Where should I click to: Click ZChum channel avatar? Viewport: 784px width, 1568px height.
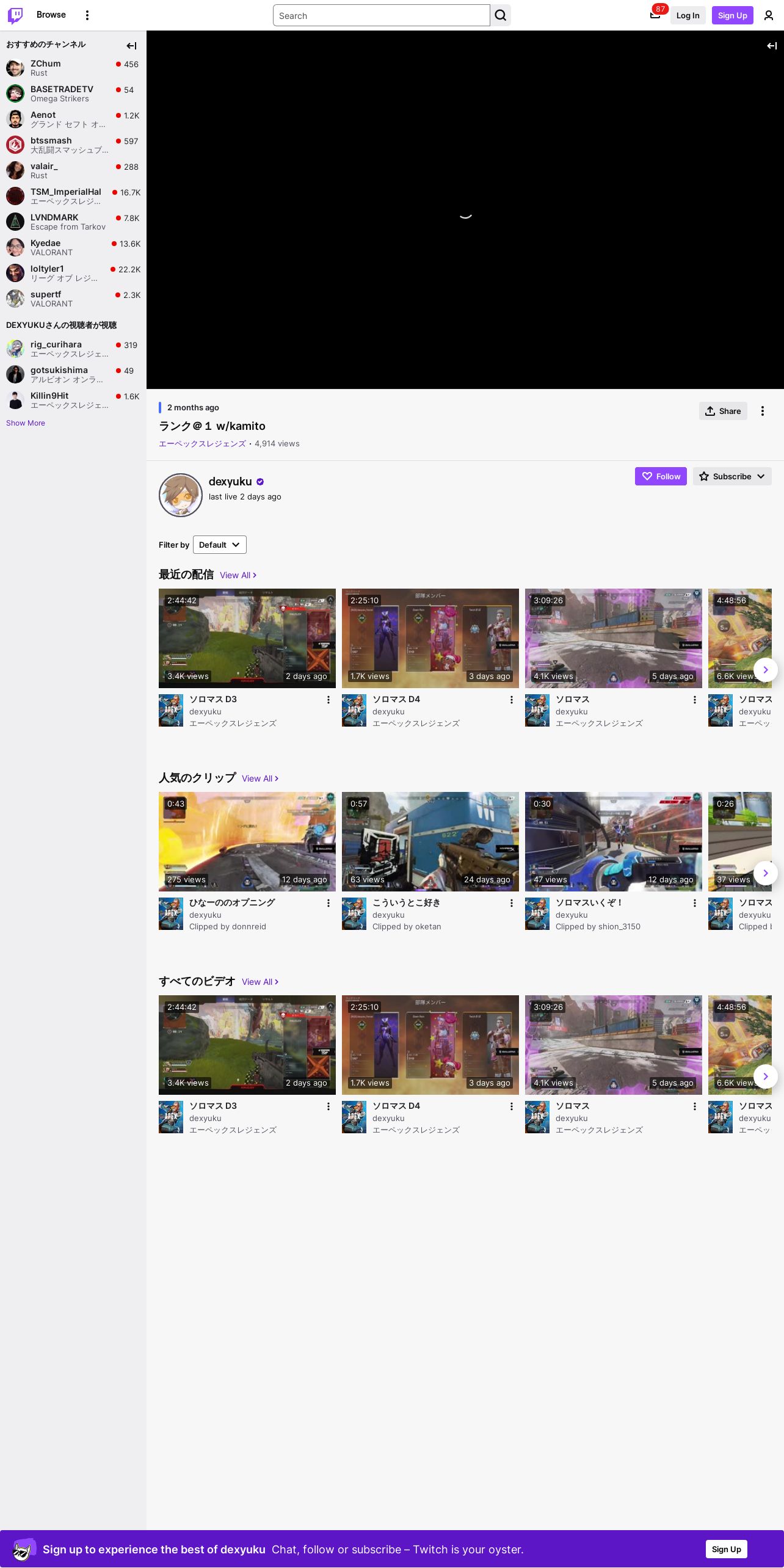[x=15, y=68]
